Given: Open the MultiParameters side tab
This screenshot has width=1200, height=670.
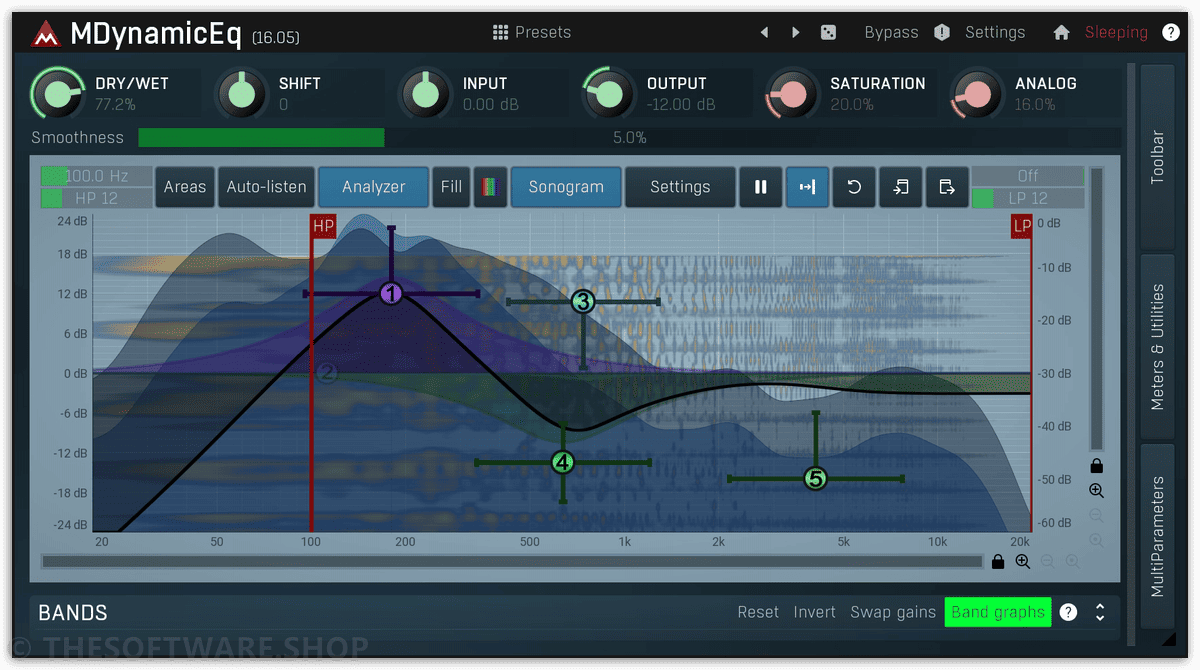Looking at the screenshot, I should point(1158,536).
